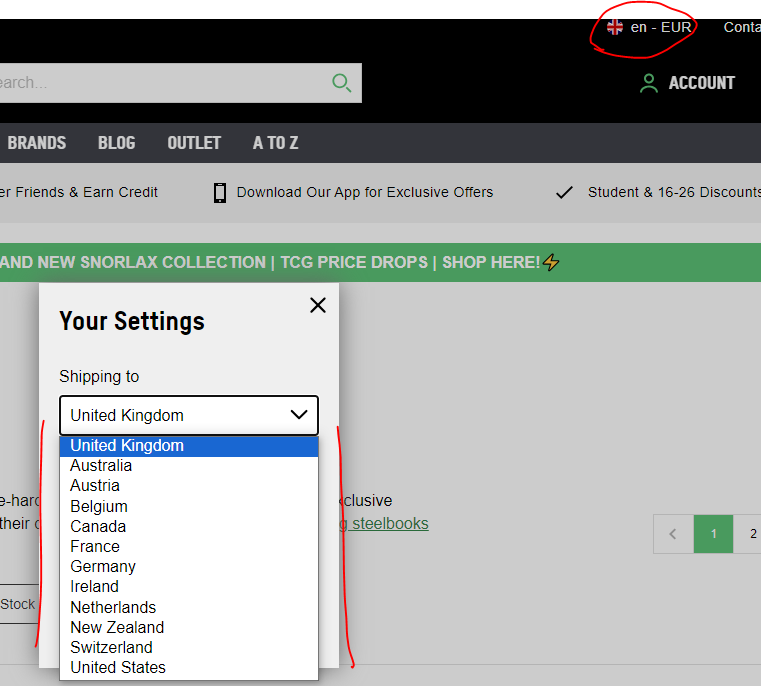
Task: Open the BLOG menu item
Action: click(116, 143)
